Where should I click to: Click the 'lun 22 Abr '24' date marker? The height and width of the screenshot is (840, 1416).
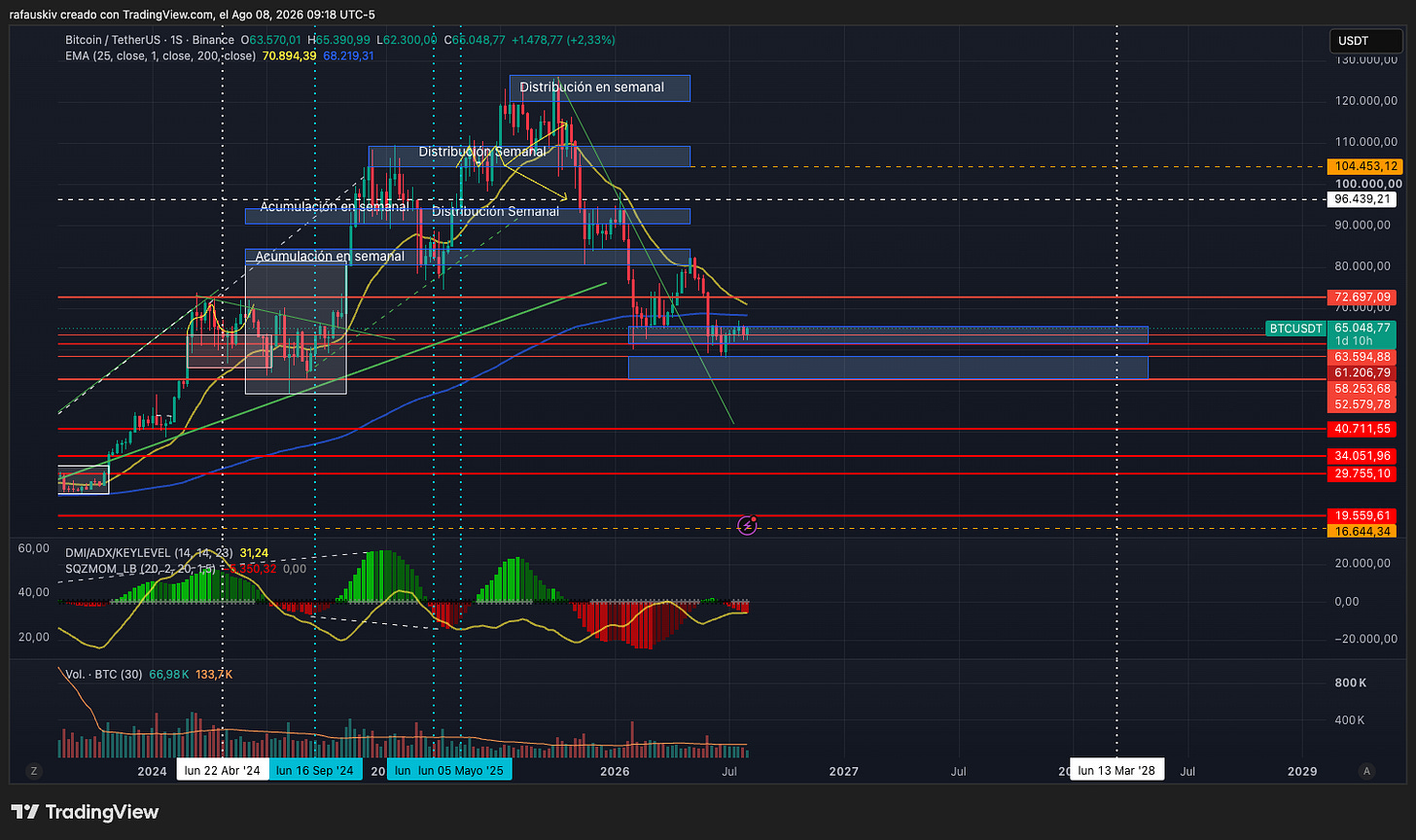point(223,771)
